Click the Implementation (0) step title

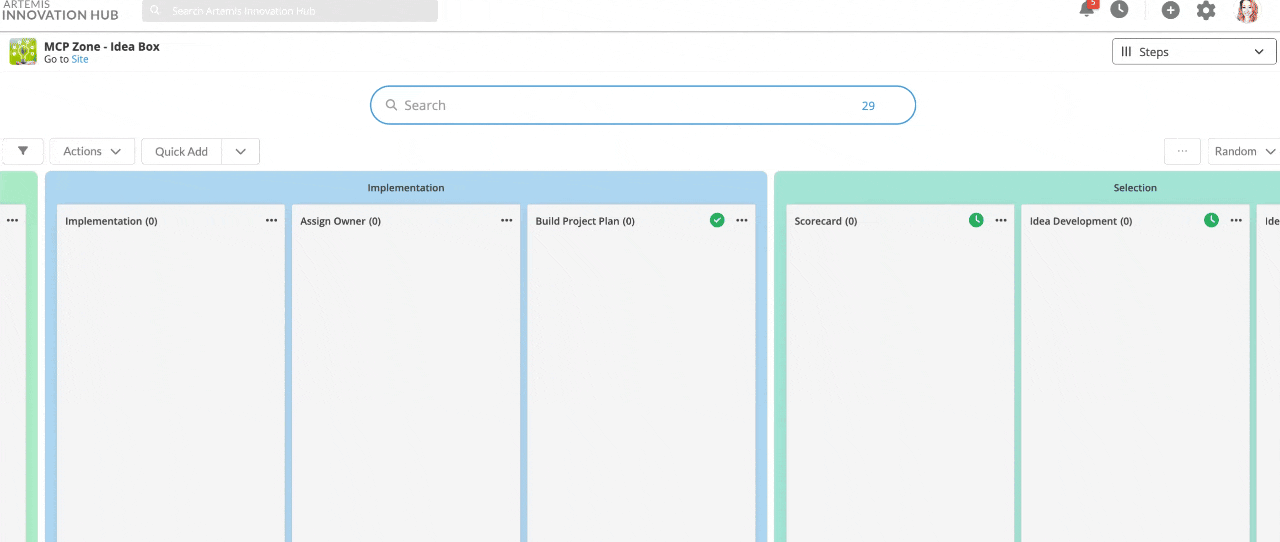111,221
